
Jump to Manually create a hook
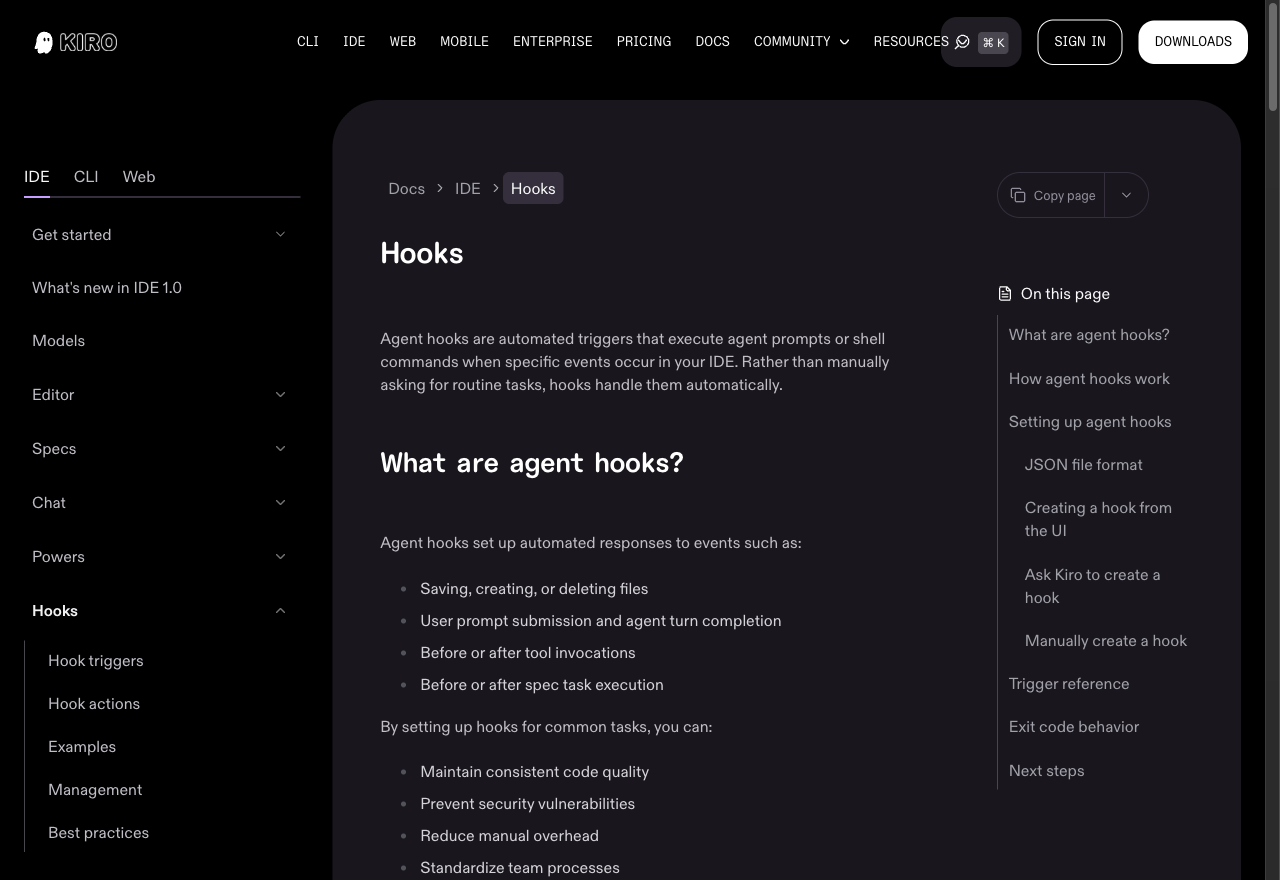click(1105, 641)
